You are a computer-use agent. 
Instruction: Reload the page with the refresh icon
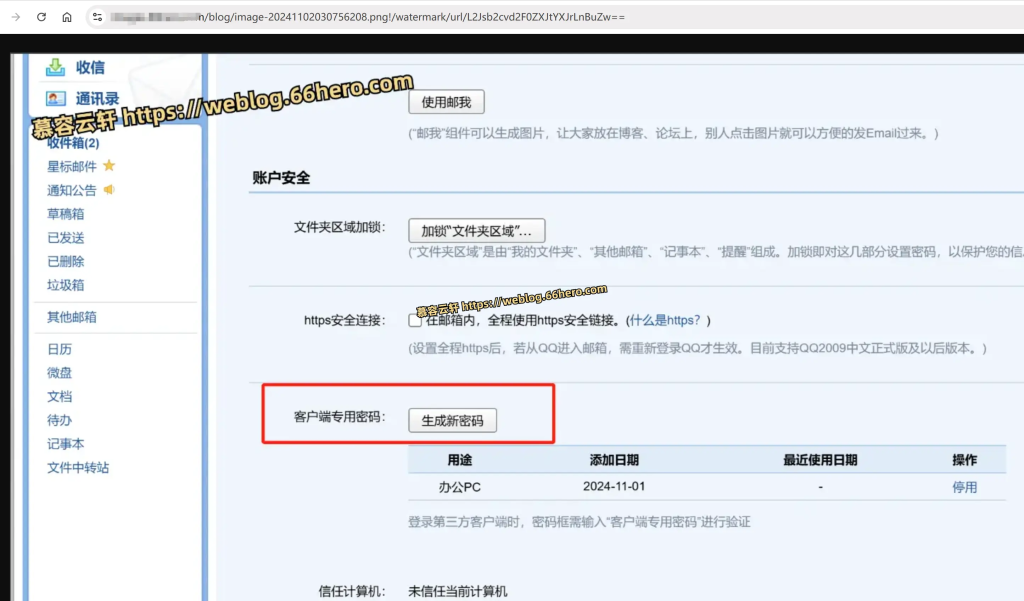pos(41,17)
